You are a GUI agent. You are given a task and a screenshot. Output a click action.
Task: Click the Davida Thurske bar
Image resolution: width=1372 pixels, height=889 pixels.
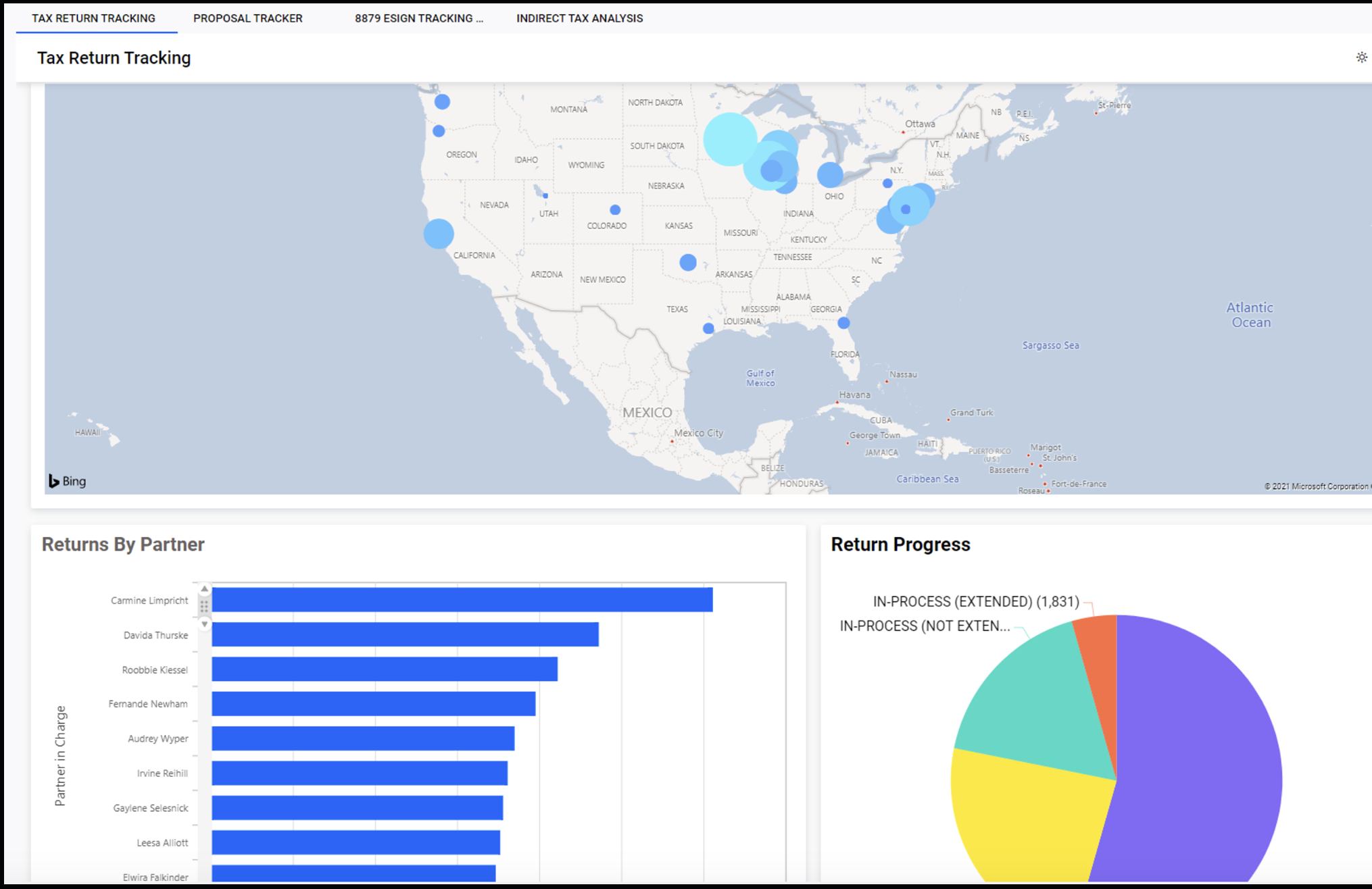coord(405,634)
